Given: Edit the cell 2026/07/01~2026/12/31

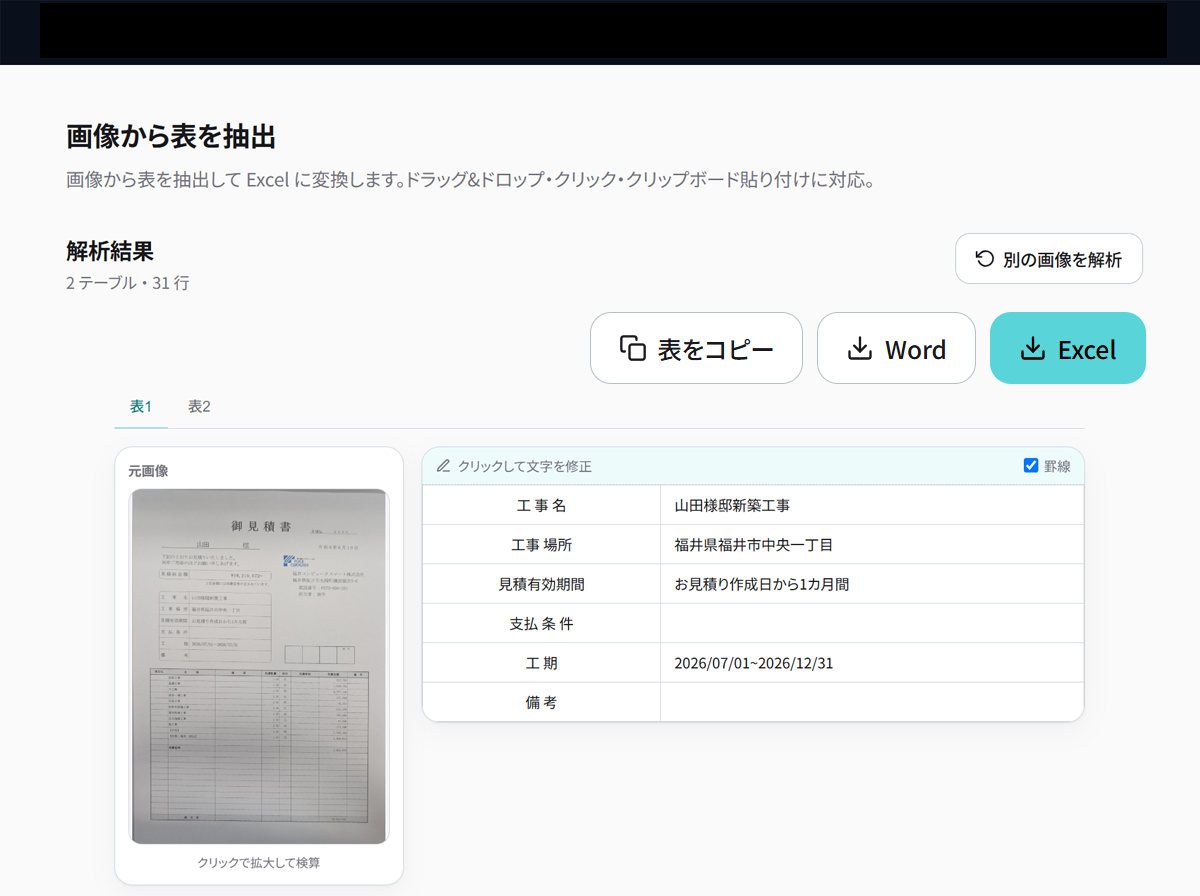Looking at the screenshot, I should coord(872,663).
